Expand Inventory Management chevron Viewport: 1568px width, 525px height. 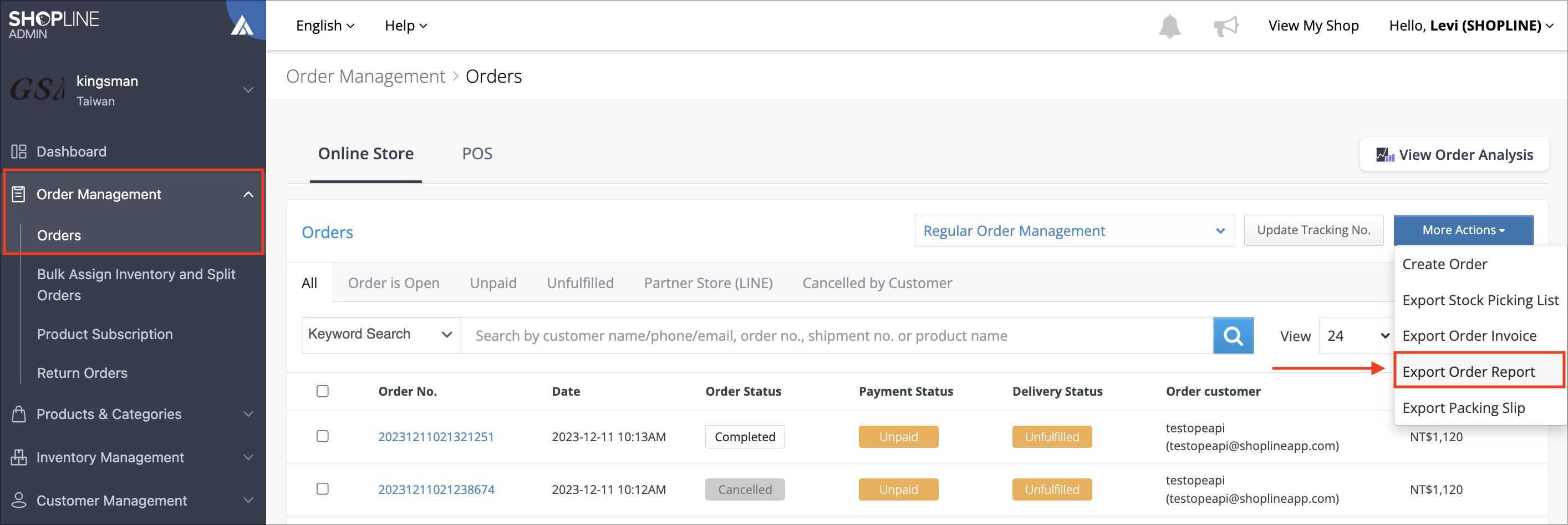tap(248, 457)
